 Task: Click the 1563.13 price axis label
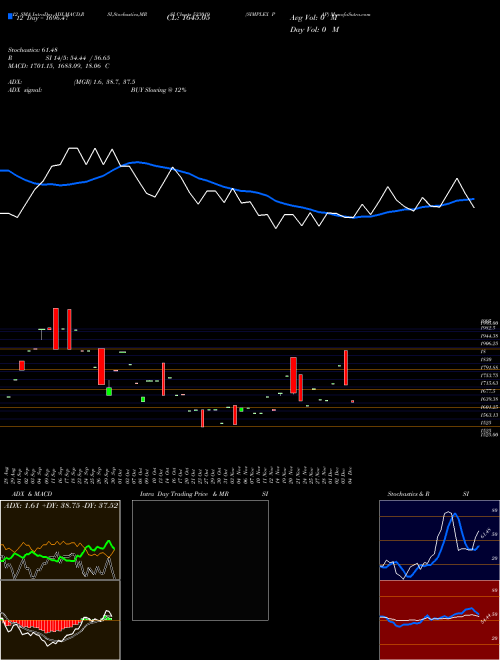pos(489,415)
